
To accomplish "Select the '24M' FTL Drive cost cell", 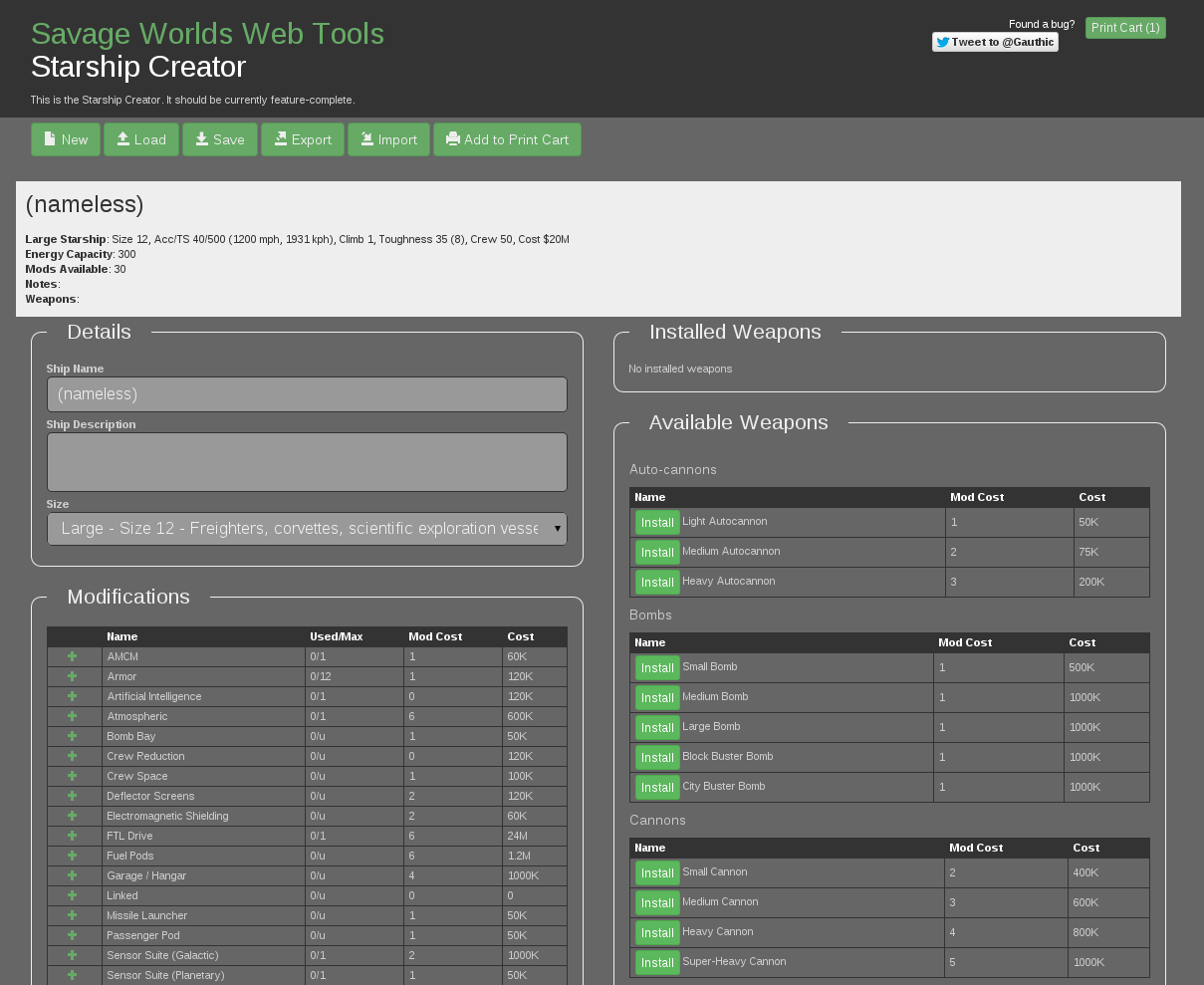I will (x=535, y=836).
